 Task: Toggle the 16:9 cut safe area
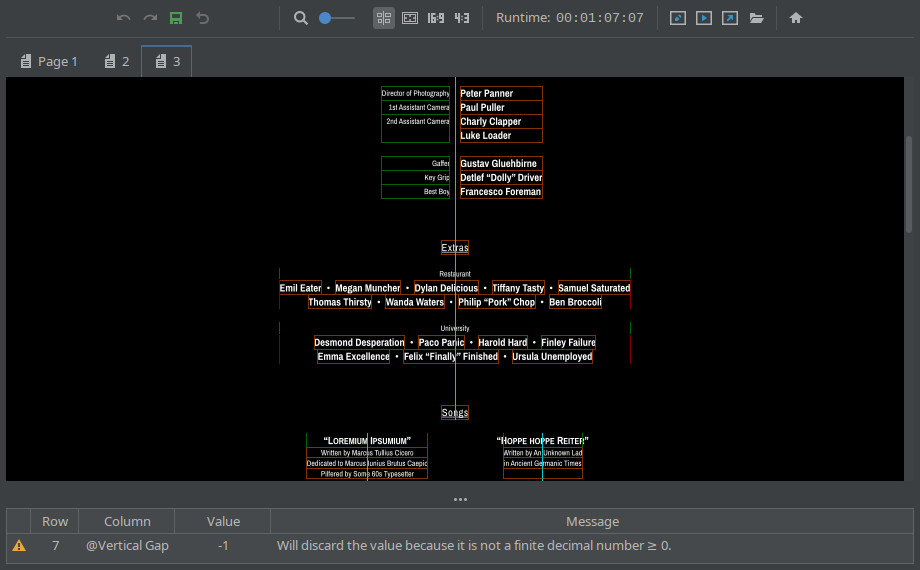436,18
